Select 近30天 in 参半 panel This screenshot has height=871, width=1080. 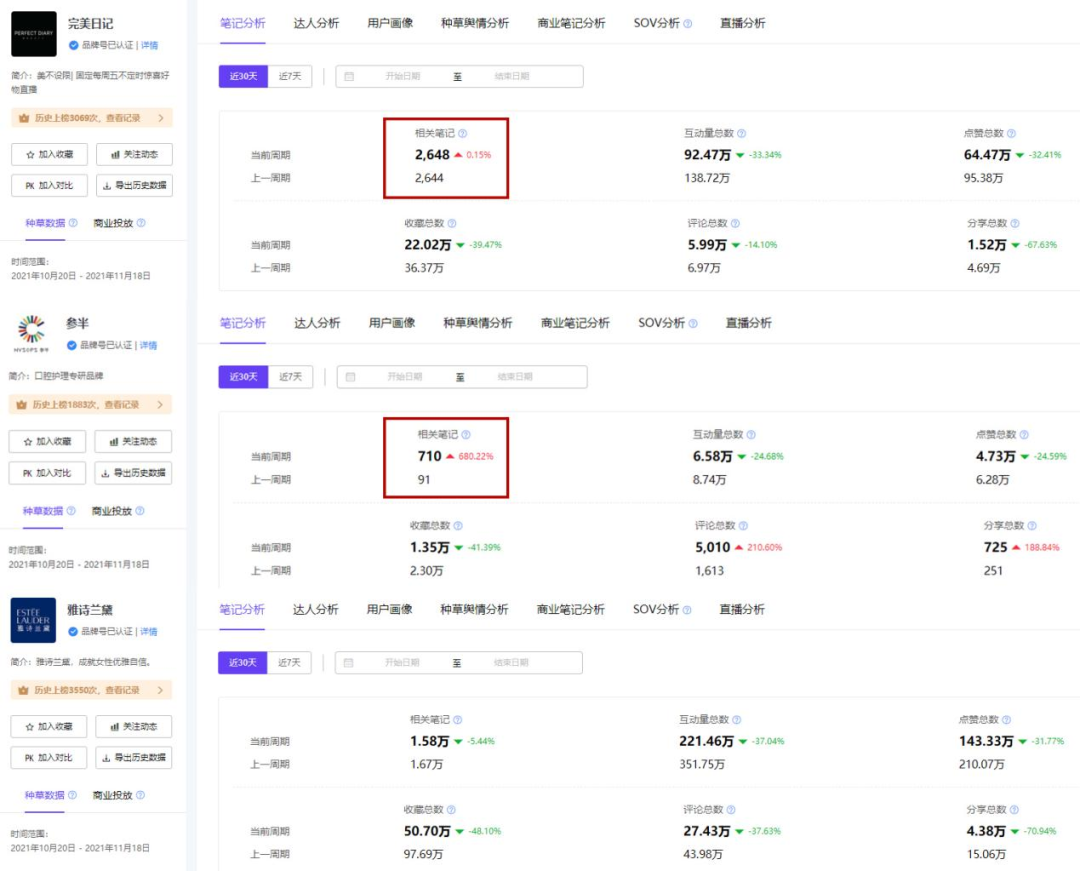coord(243,377)
